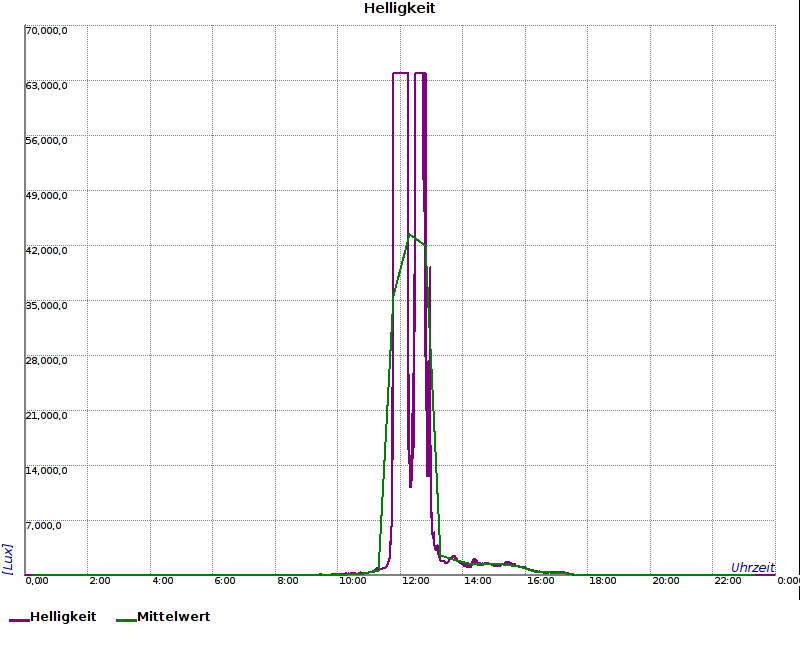Click the 63,000,0 y-axis label
Viewport: 800px width, 650px height.
(x=46, y=86)
